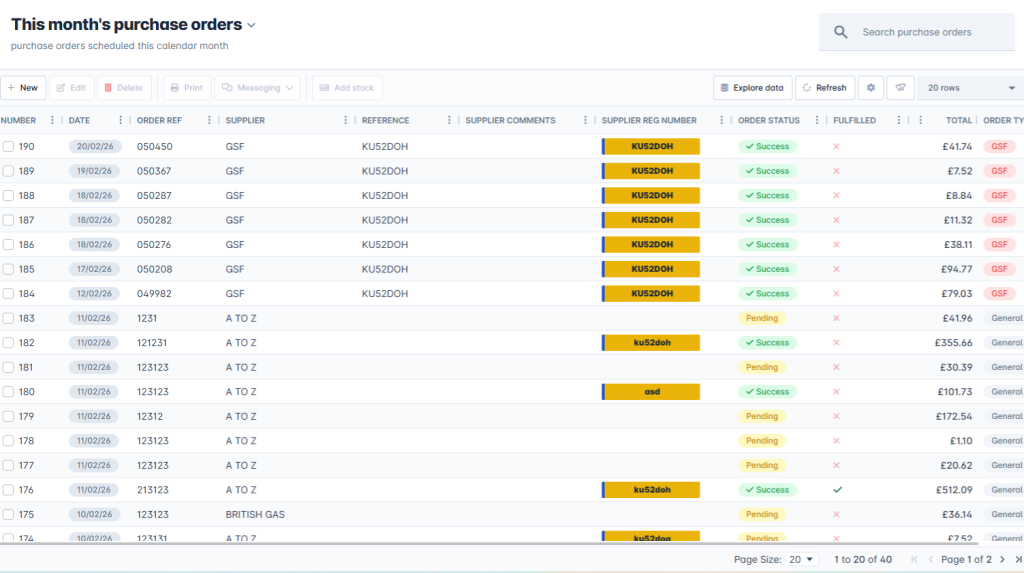Click the red unfulfilled cross on order 183
The width and height of the screenshot is (1024, 573).
click(836, 318)
